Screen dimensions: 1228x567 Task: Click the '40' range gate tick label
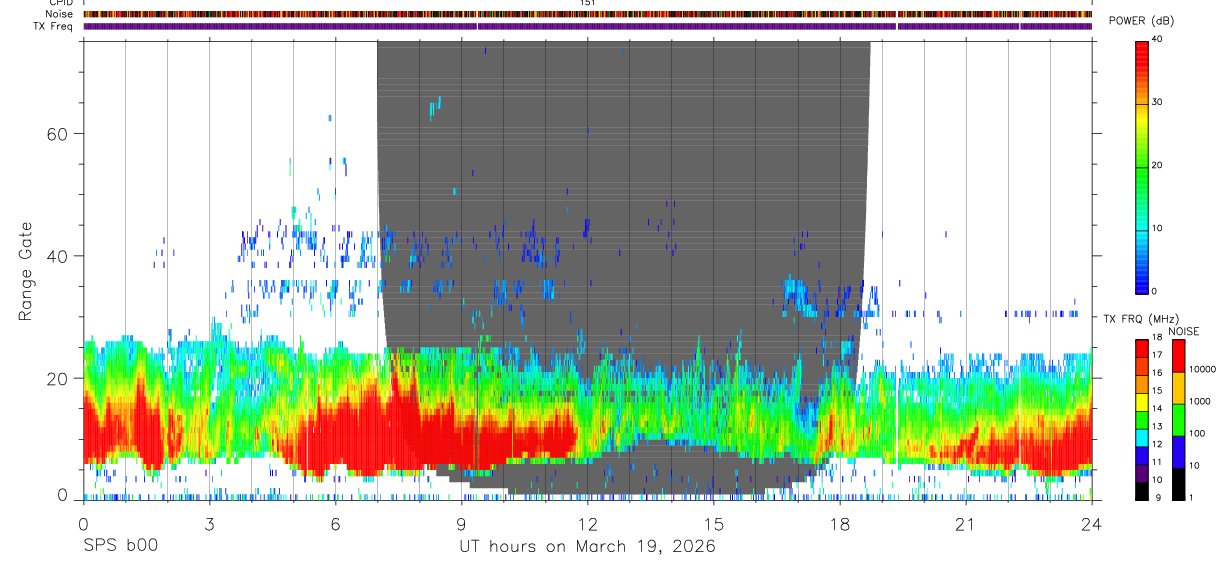coord(56,256)
